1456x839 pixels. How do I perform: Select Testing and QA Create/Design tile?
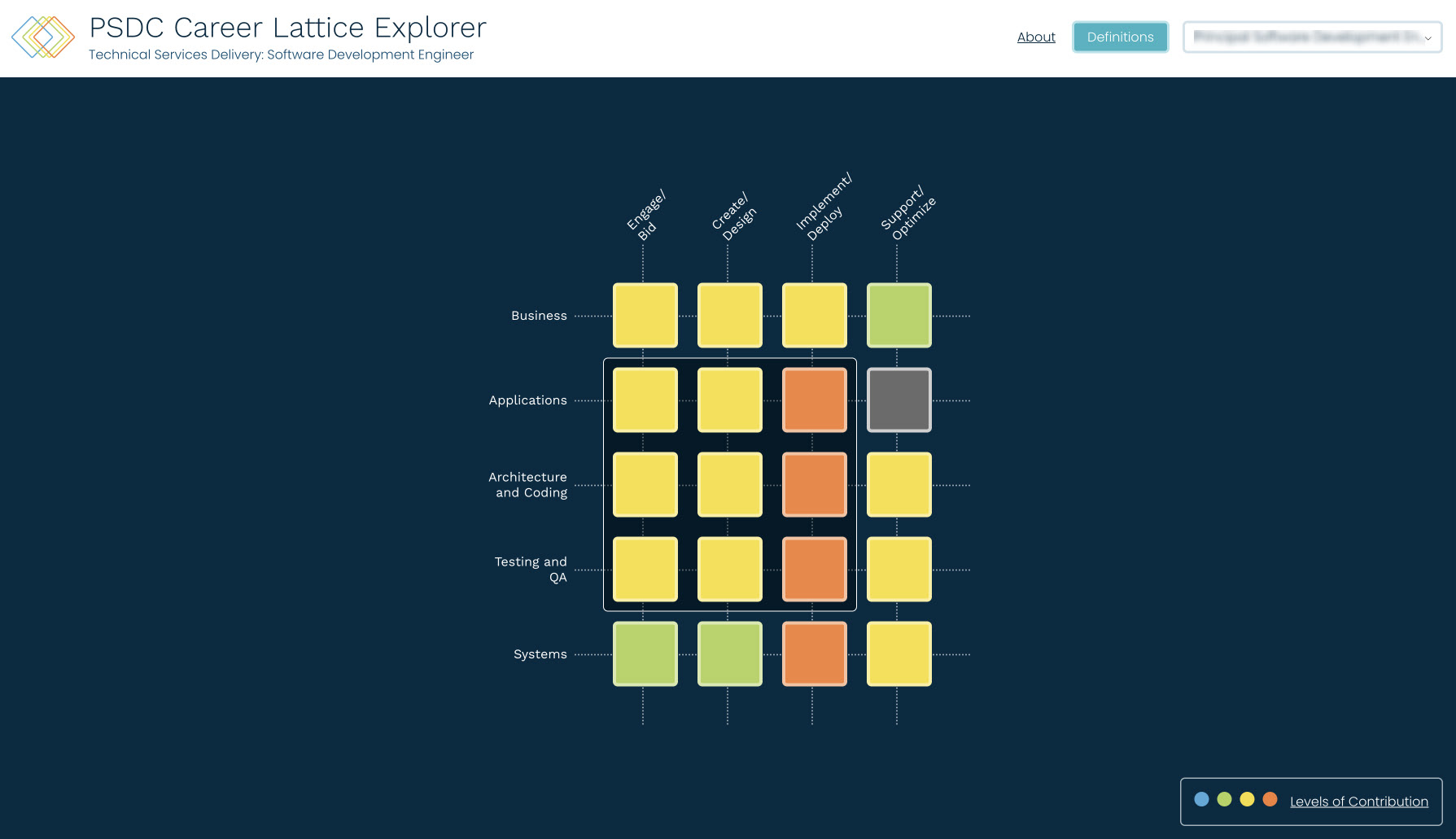[730, 570]
